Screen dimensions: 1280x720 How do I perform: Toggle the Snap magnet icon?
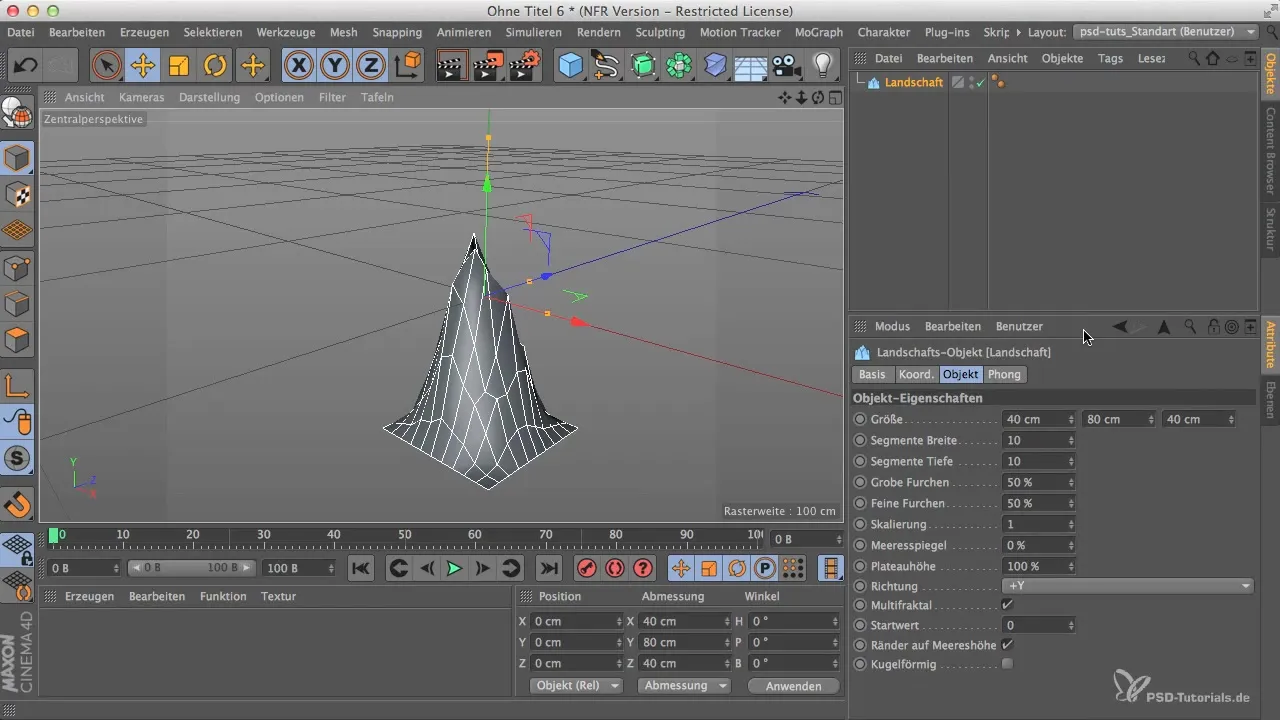click(x=18, y=503)
